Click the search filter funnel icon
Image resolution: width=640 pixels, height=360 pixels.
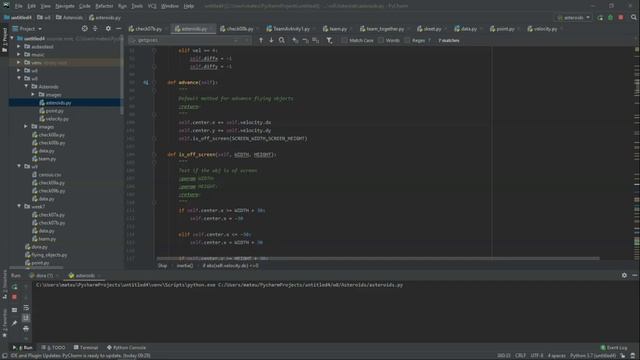click(329, 40)
